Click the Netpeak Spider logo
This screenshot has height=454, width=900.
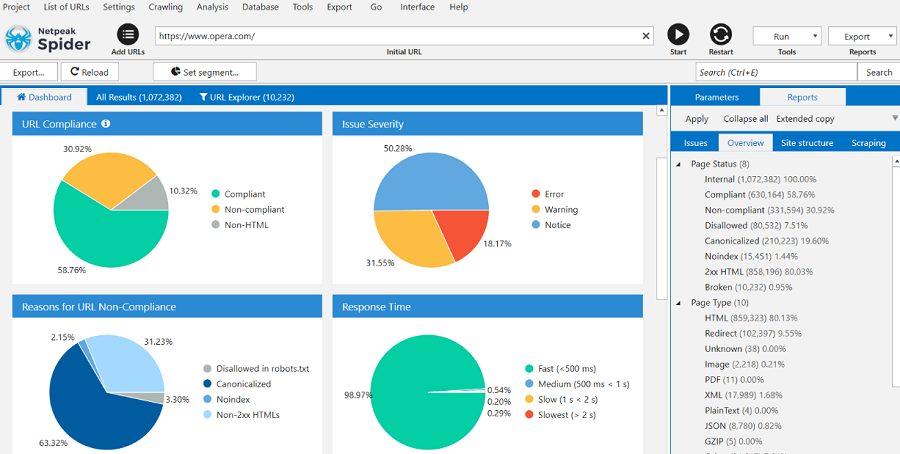(47, 39)
